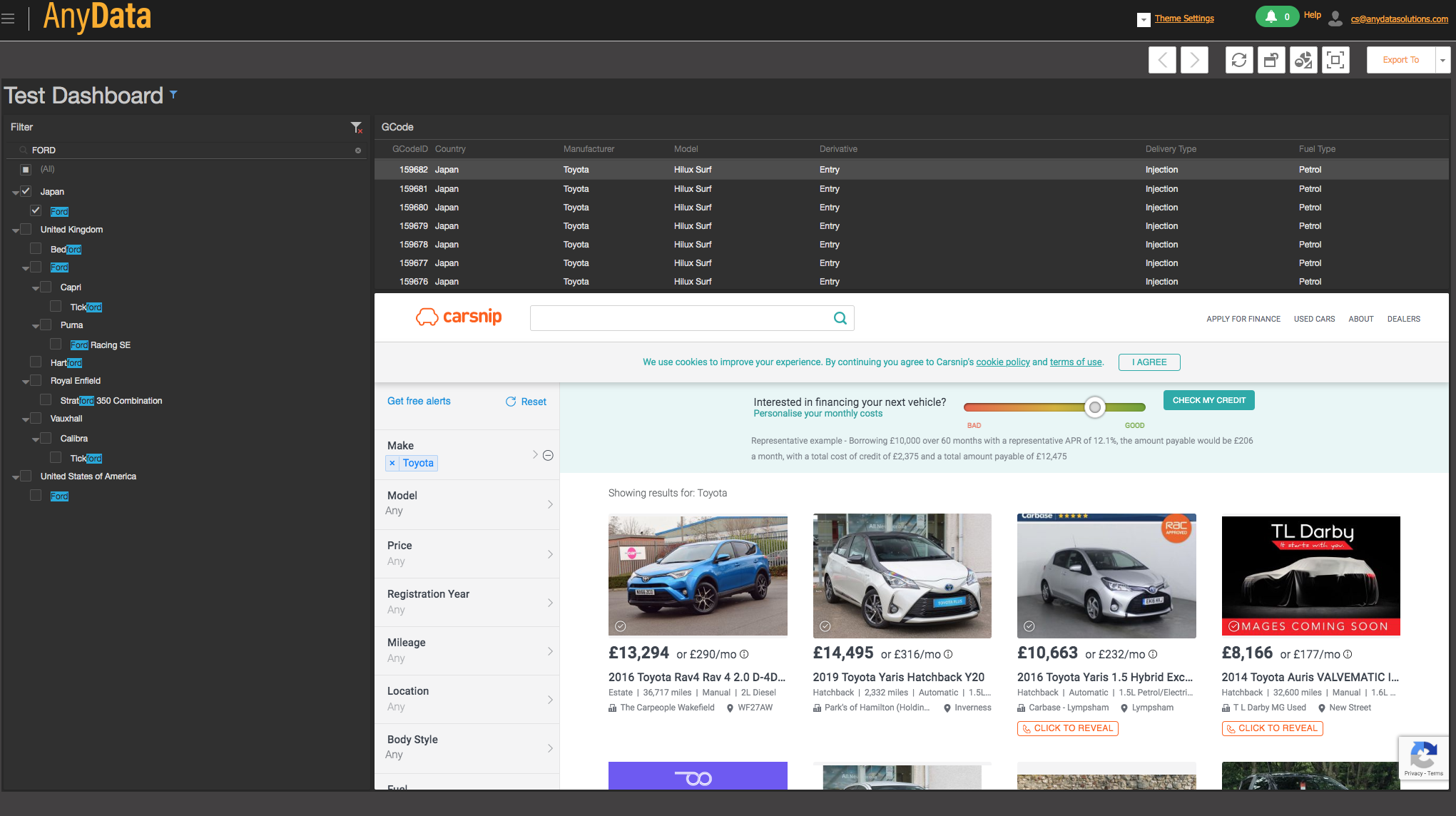
Task: Check the United States of America checkbox
Action: [26, 476]
